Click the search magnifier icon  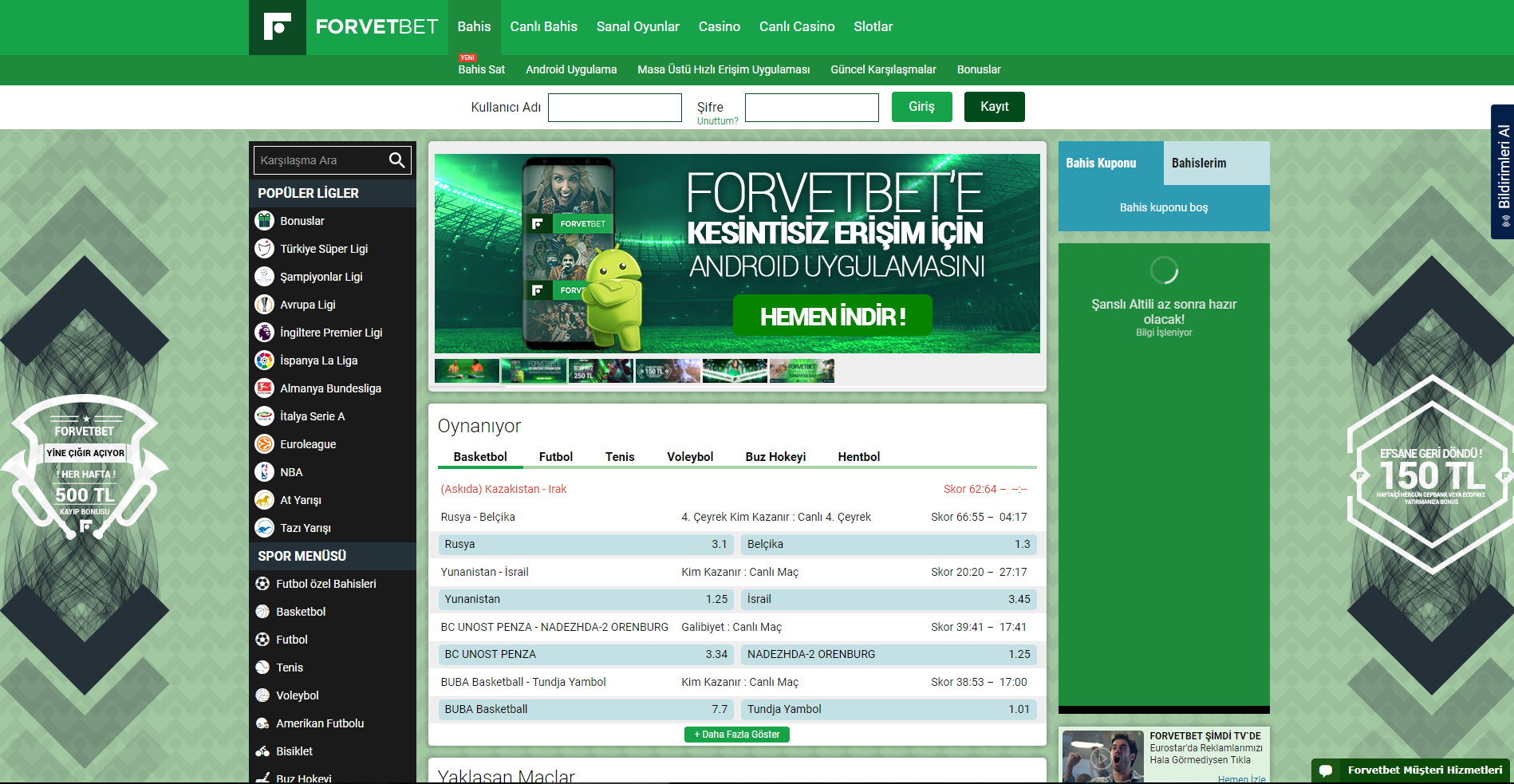(x=396, y=160)
